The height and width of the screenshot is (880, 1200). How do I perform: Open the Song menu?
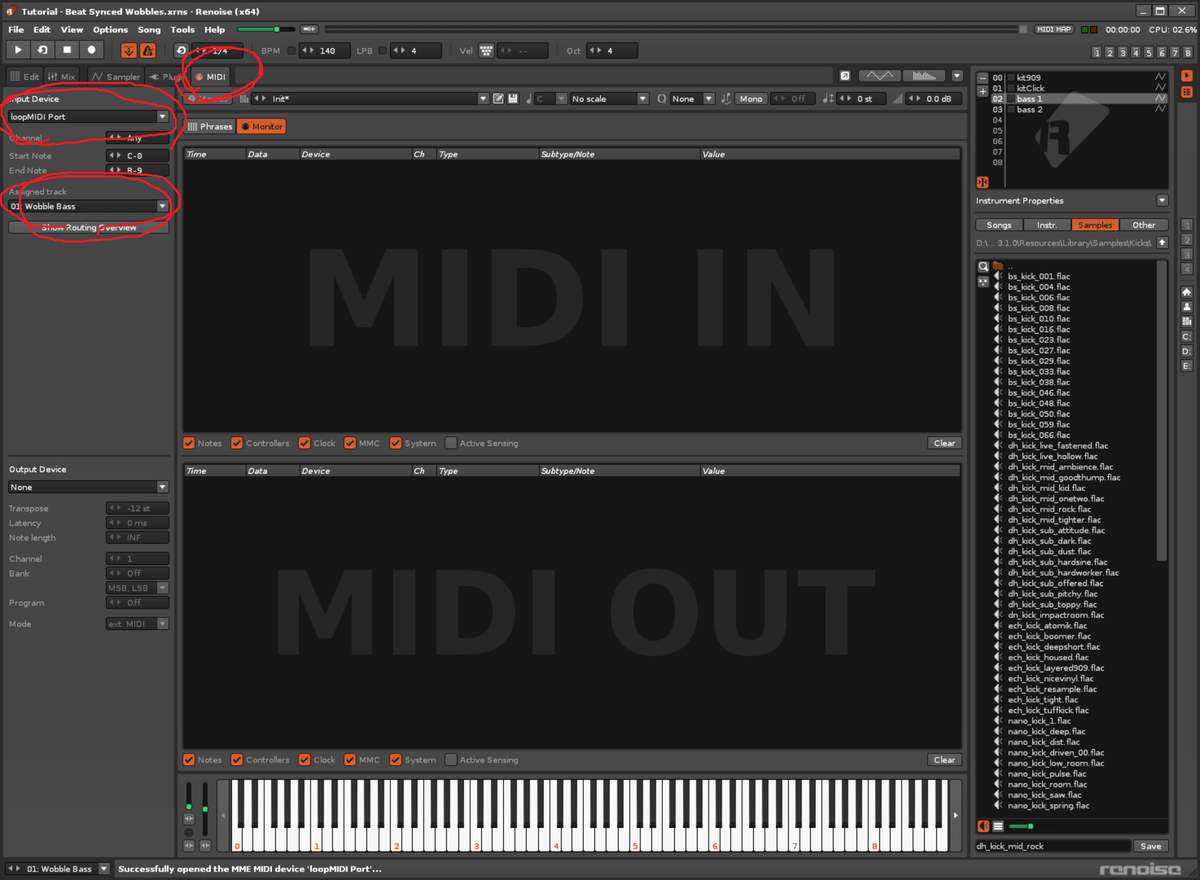(x=149, y=30)
